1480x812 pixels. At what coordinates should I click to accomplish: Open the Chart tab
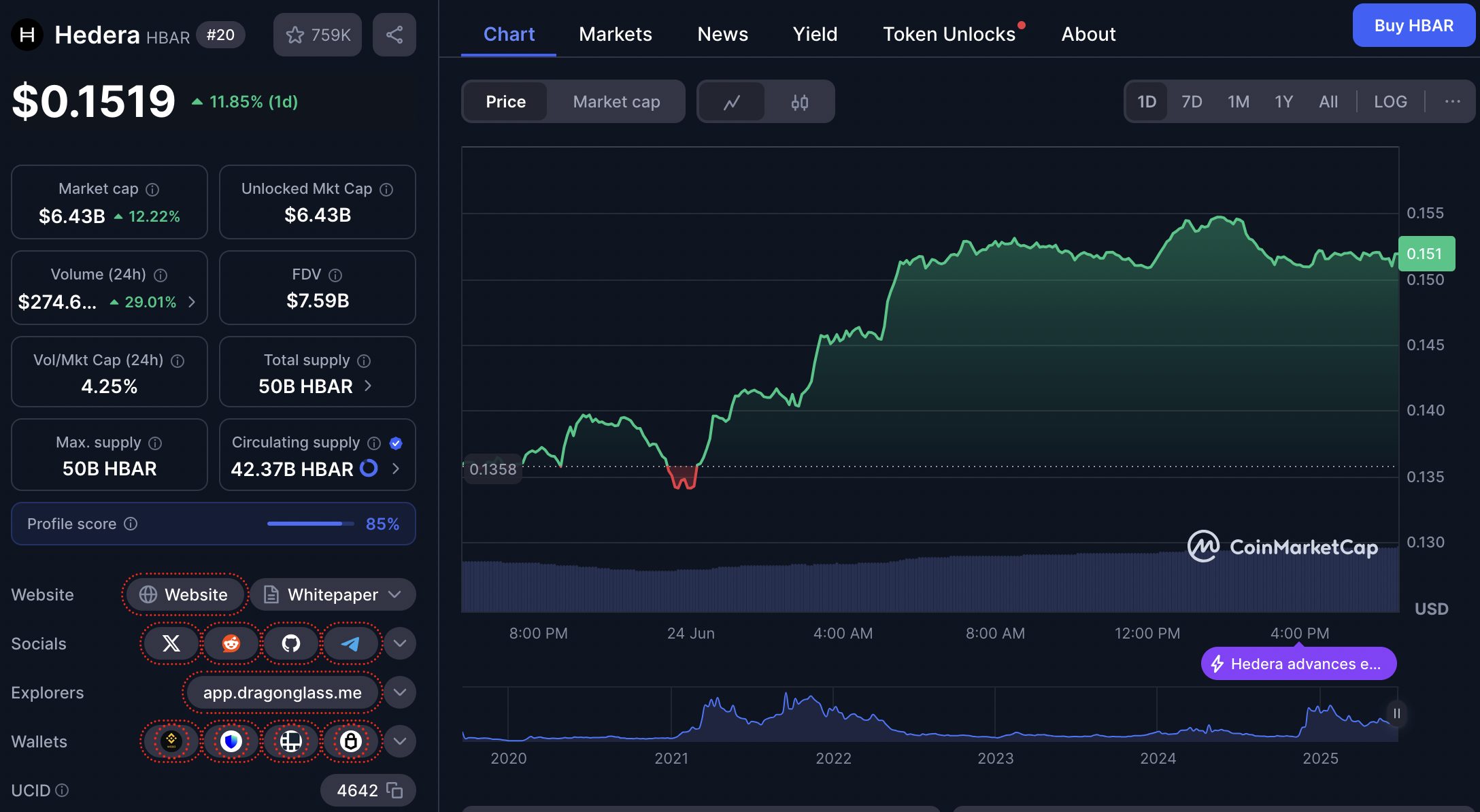(x=509, y=34)
